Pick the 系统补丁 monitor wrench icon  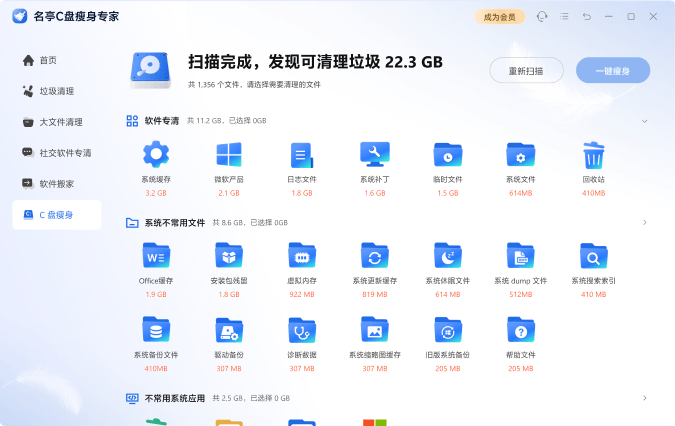point(375,154)
